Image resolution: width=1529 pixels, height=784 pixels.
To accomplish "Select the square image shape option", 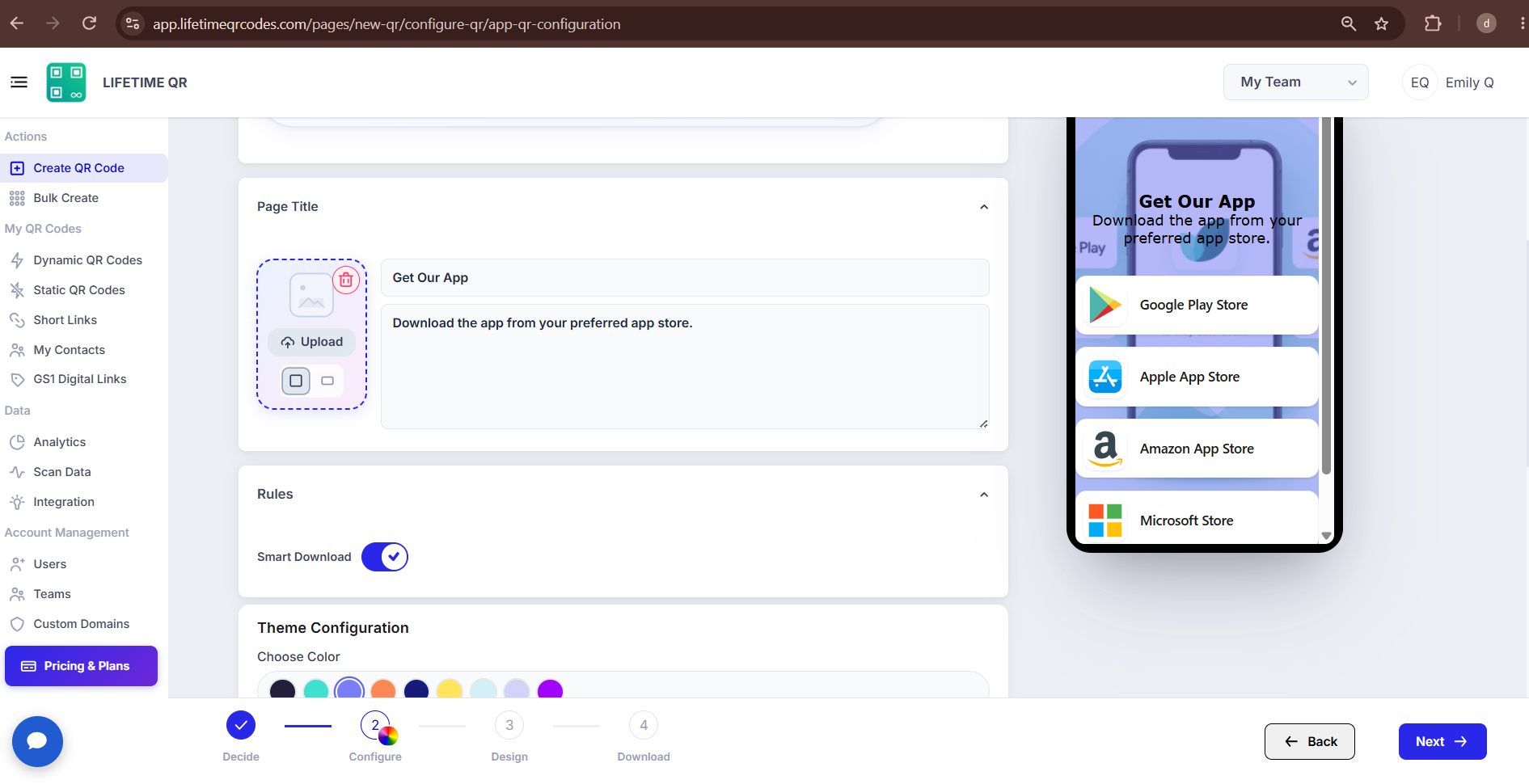I will [x=296, y=381].
